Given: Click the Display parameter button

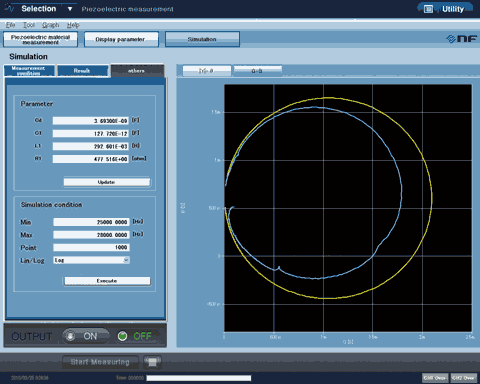Looking at the screenshot, I should (121, 39).
